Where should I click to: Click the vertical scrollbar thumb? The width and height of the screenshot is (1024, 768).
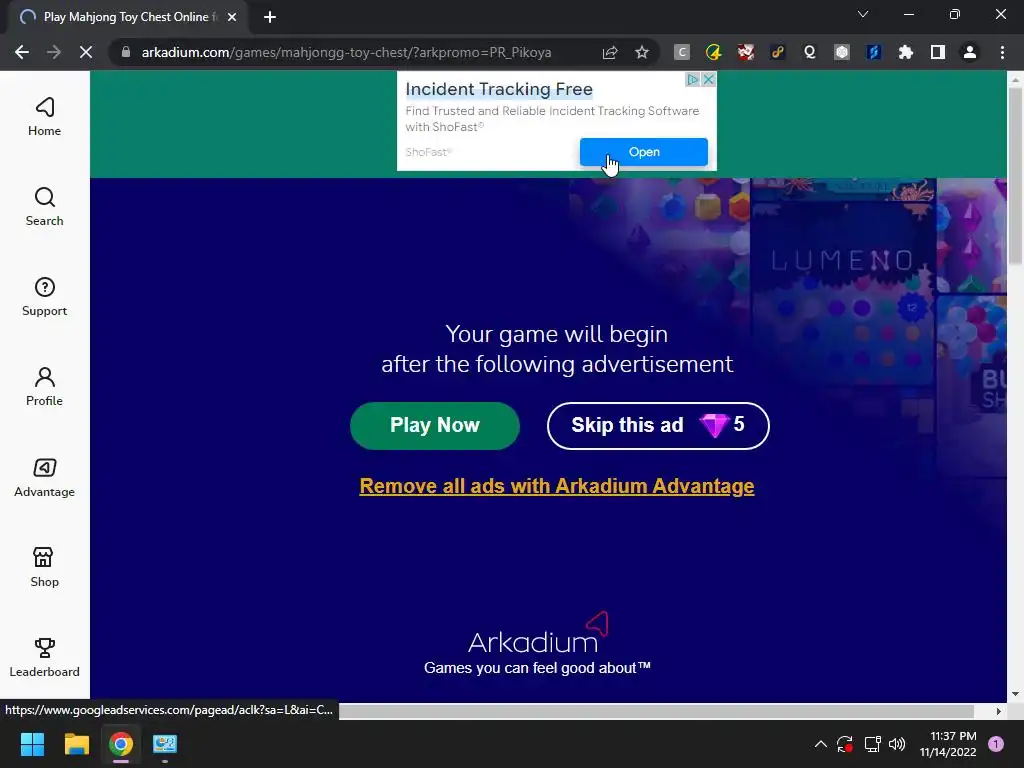point(1015,175)
